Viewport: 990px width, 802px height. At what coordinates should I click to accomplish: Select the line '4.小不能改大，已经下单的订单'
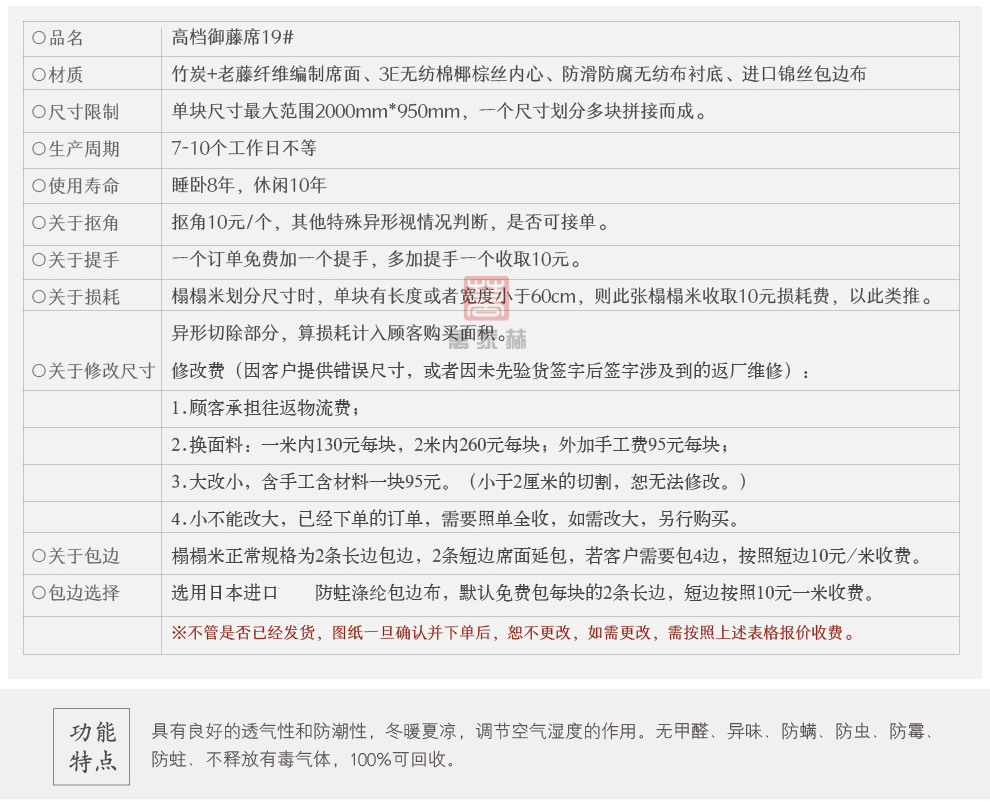[x=455, y=518]
